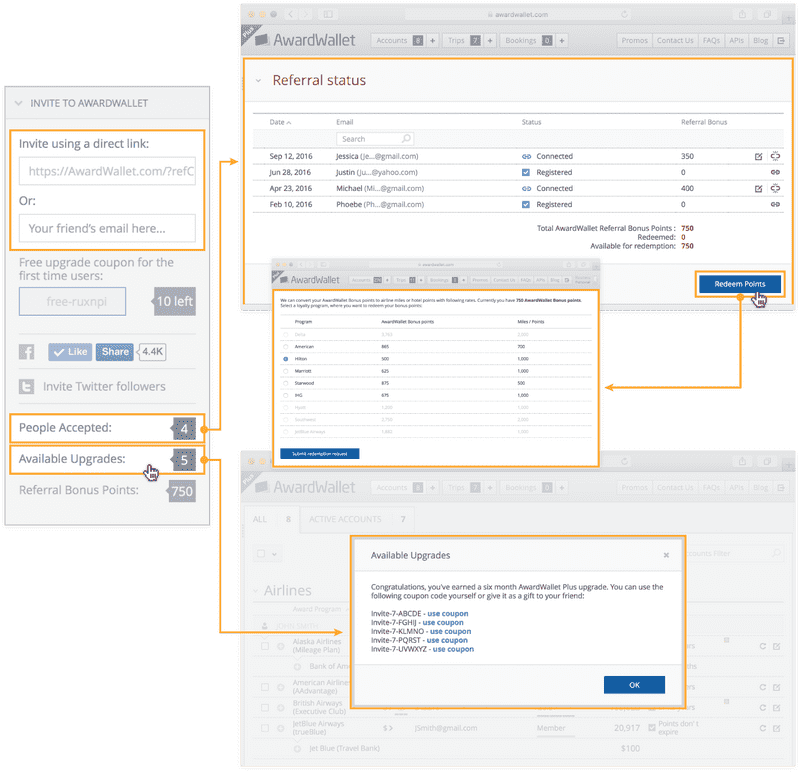Collapse the Invite to AwardWallet panel
This screenshot has width=800, height=772.
point(19,103)
